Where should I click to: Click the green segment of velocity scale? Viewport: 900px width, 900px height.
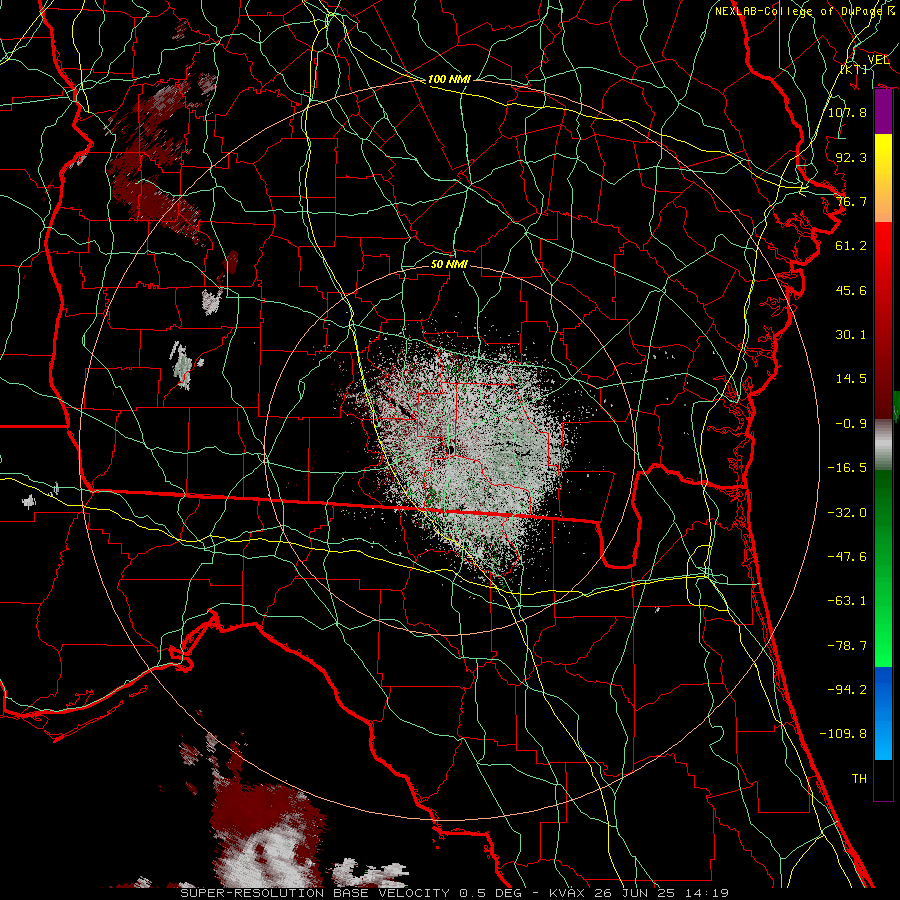pos(883,568)
